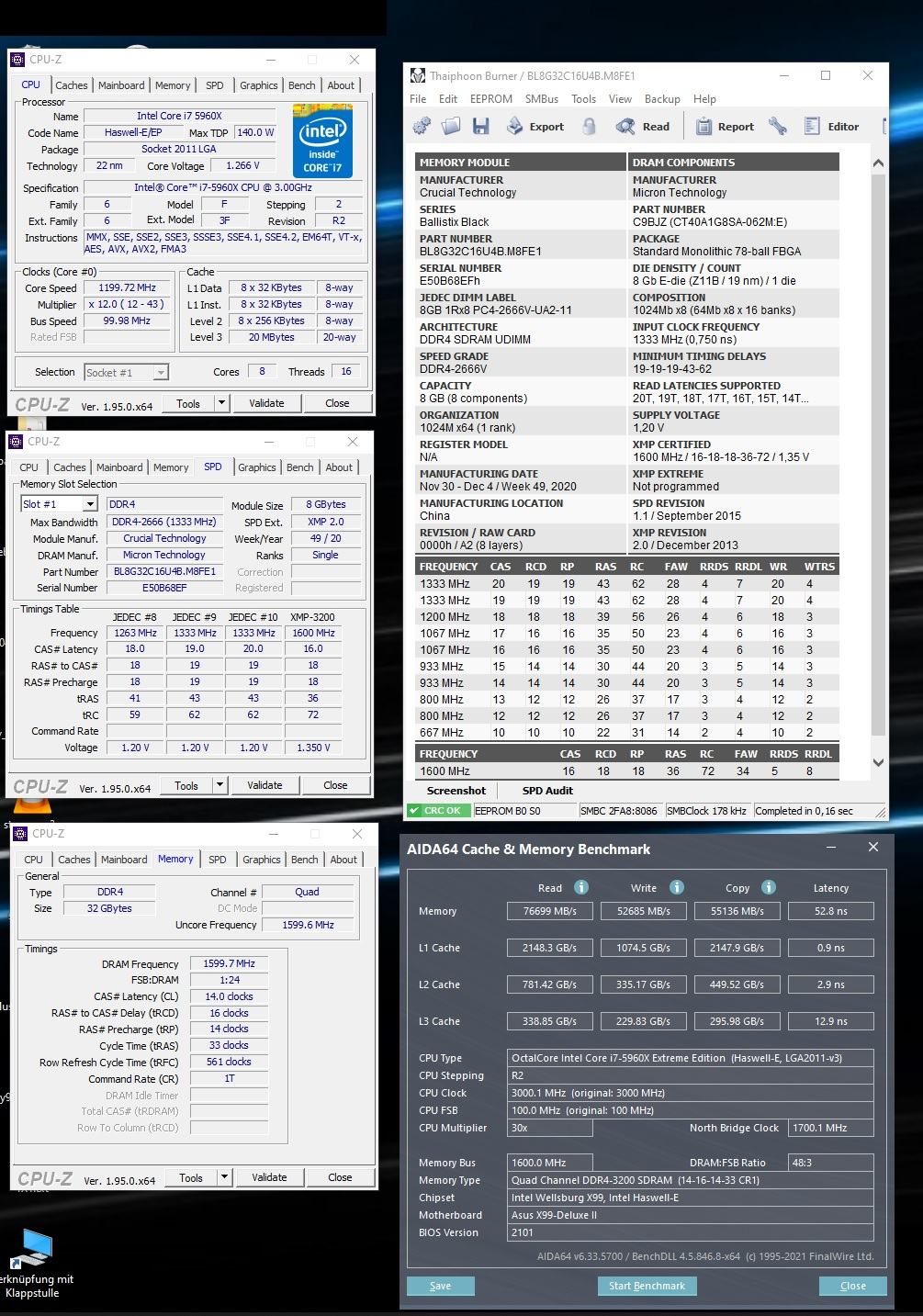This screenshot has width=923, height=1316.
Task: Click Tools button in the SPD CPU-Z window
Action: click(x=186, y=785)
